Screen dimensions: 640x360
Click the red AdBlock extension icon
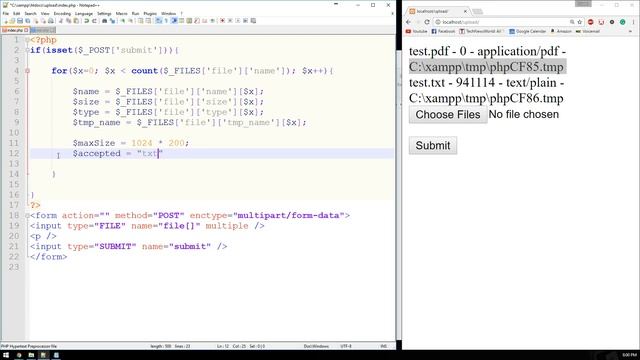591,22
